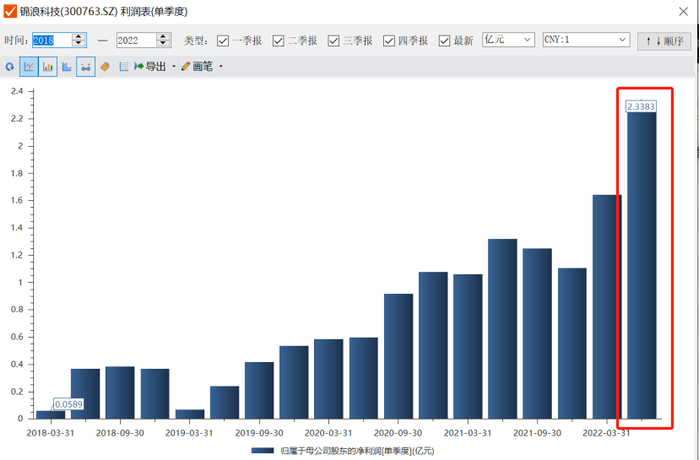The height and width of the screenshot is (460, 700).
Task: Switch to line chart view
Action: [29, 67]
